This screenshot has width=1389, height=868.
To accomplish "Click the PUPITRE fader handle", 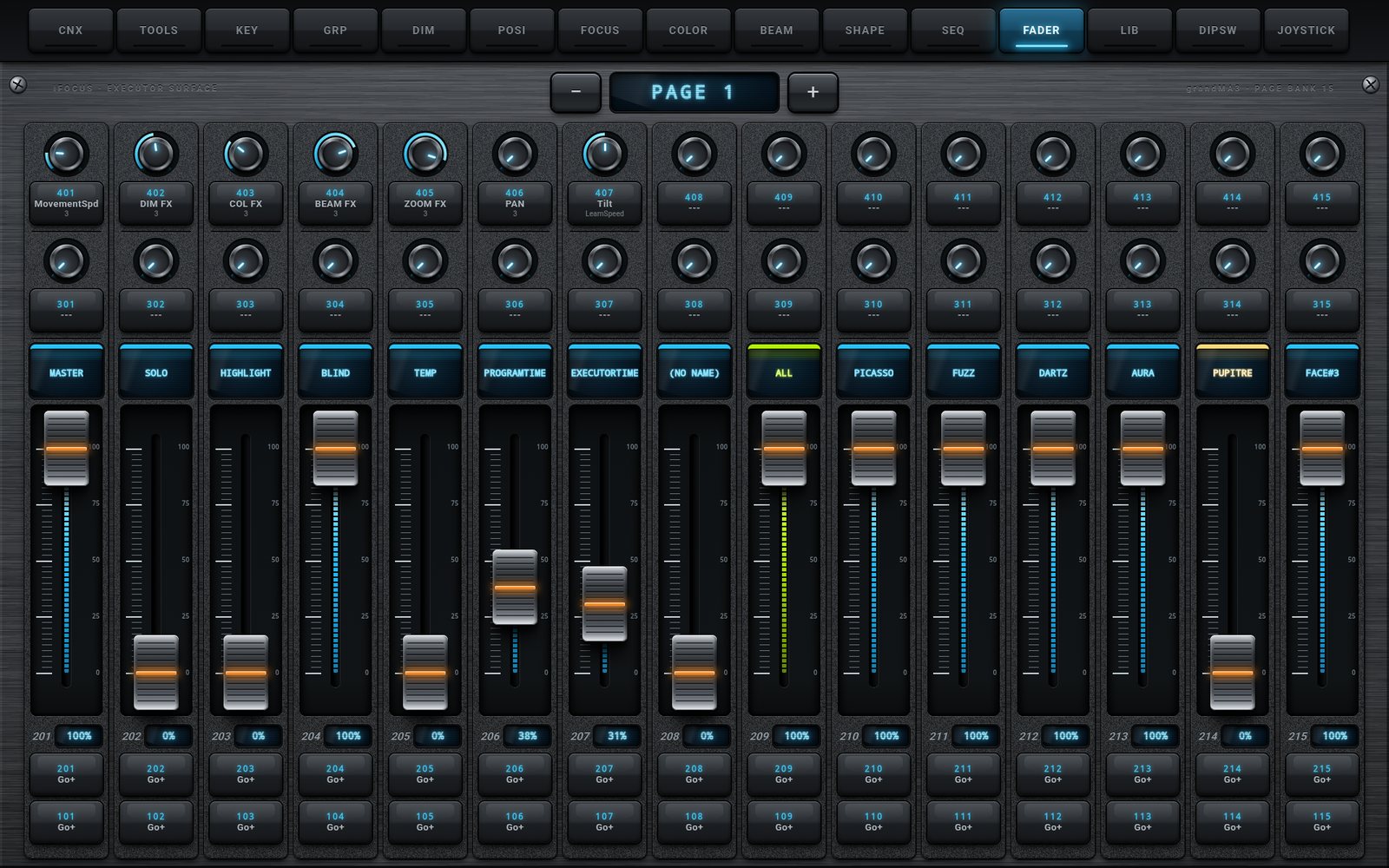I will (1232, 673).
